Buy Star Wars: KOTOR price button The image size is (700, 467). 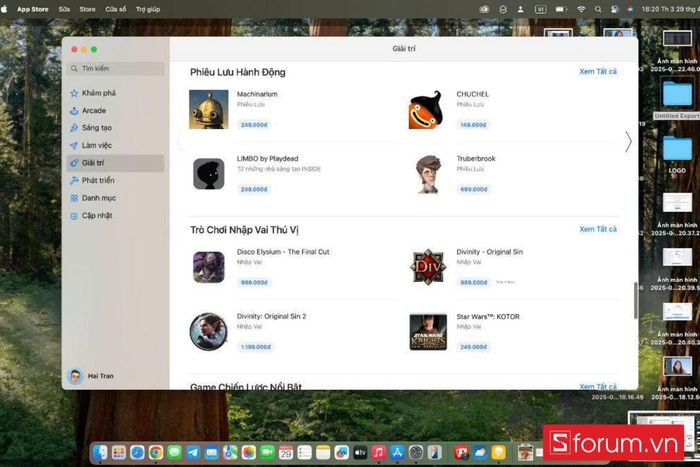473,347
